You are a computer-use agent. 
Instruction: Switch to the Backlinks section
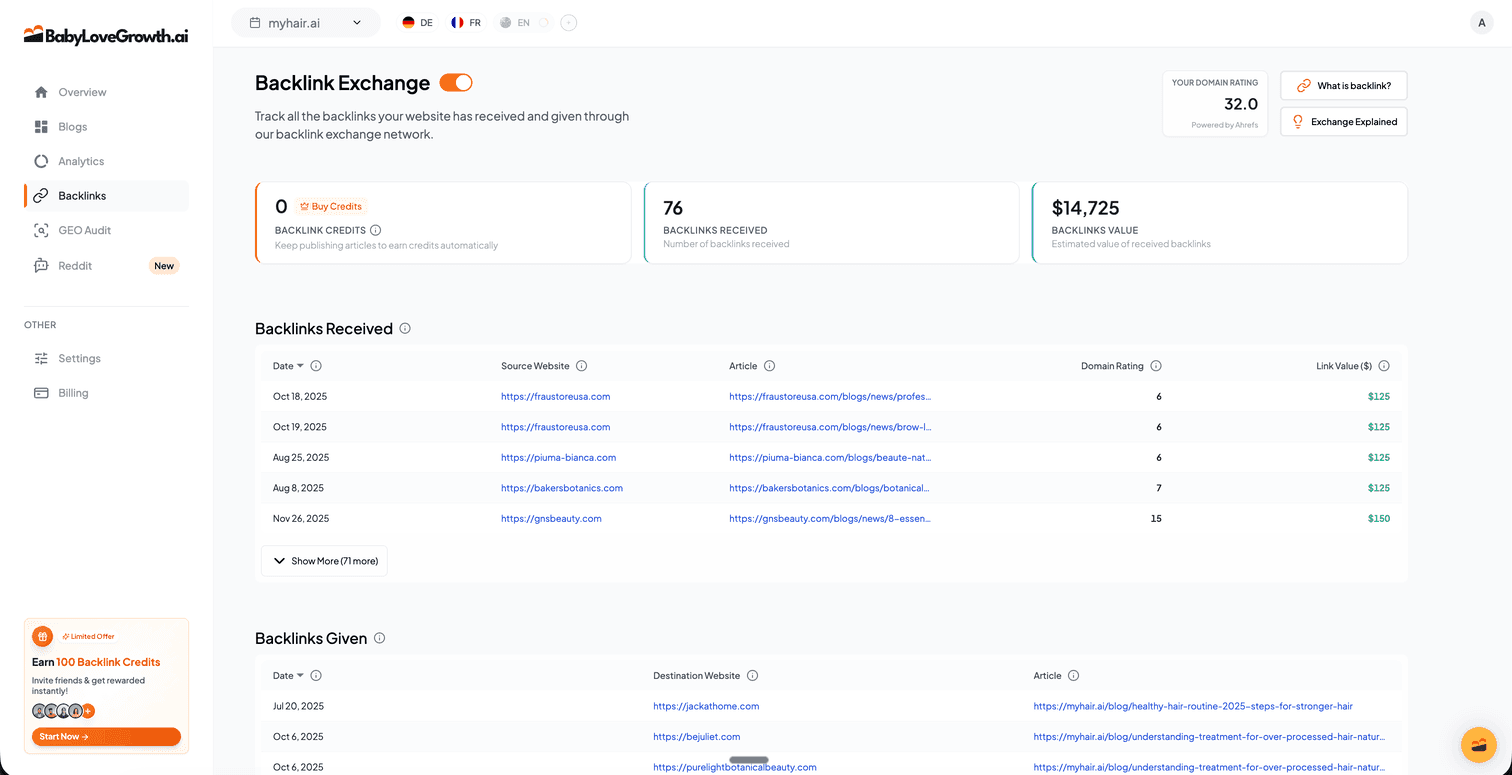tap(80, 195)
